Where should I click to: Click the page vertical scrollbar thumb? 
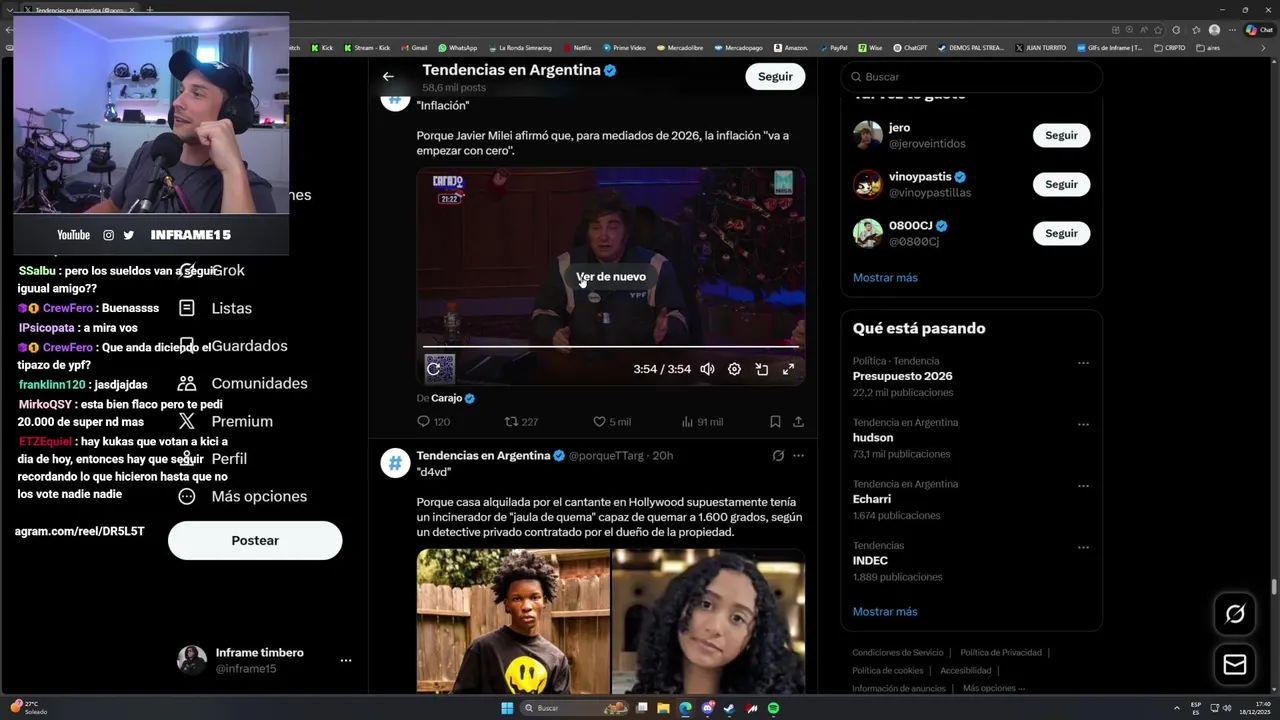click(1274, 587)
